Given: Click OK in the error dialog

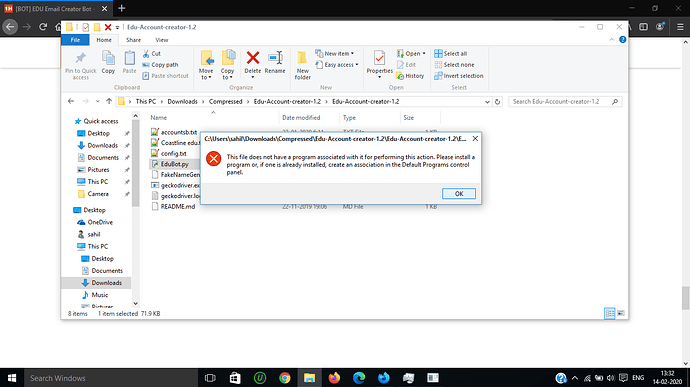Looking at the screenshot, I should click(x=459, y=194).
